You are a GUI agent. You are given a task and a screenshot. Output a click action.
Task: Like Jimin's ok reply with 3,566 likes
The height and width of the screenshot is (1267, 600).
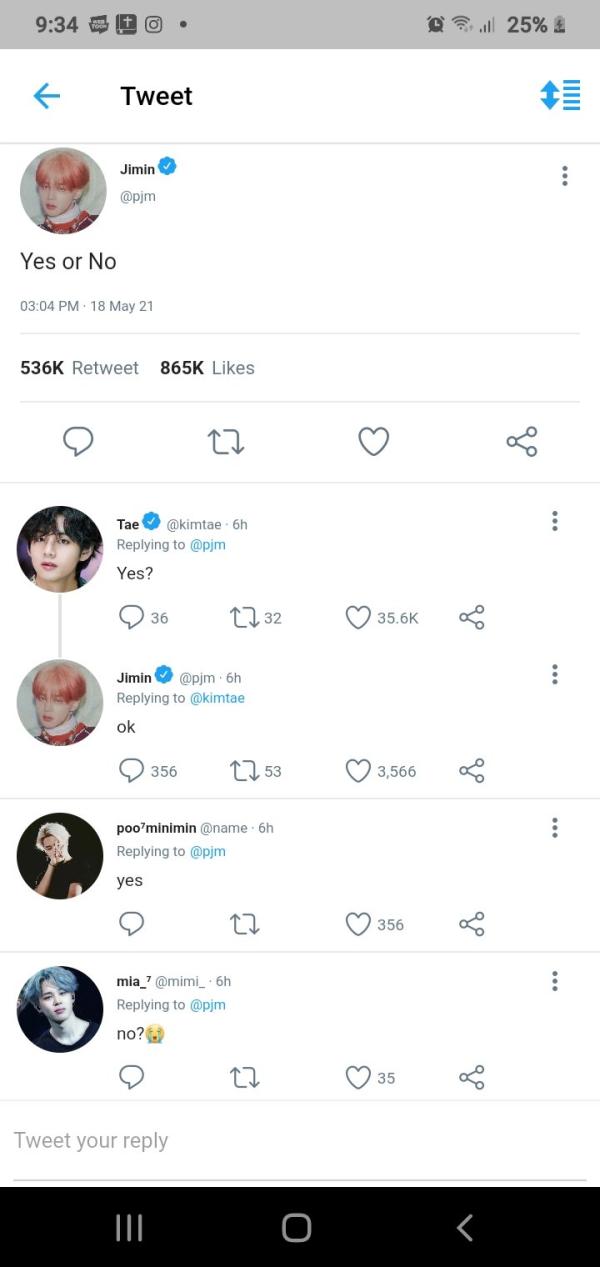tap(358, 771)
